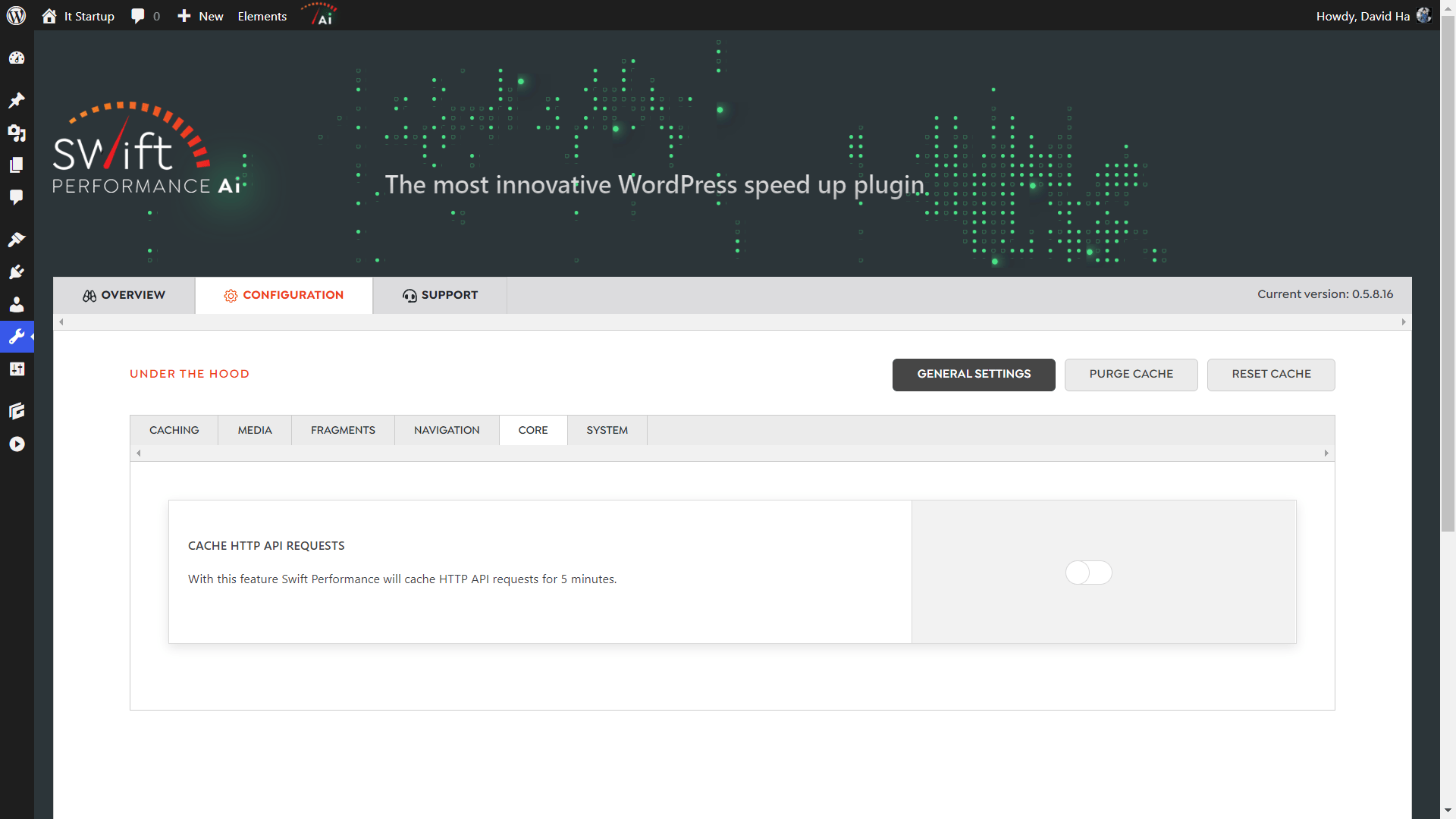Click the binoculars icon on Overview tab

pos(89,296)
